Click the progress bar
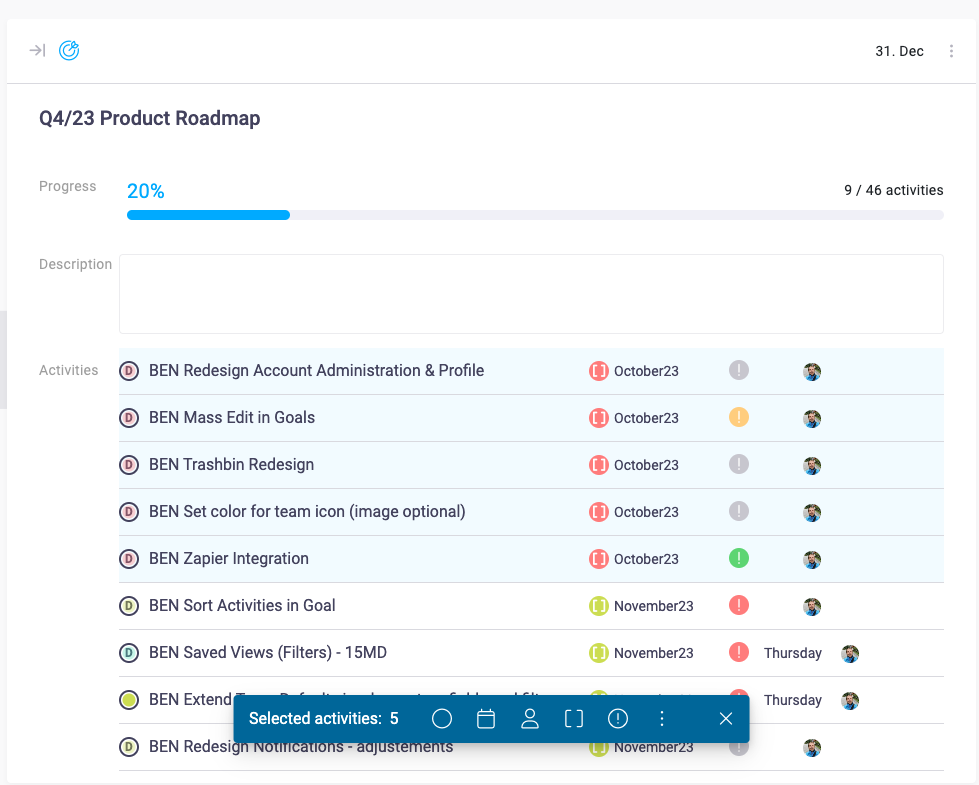 coord(534,215)
